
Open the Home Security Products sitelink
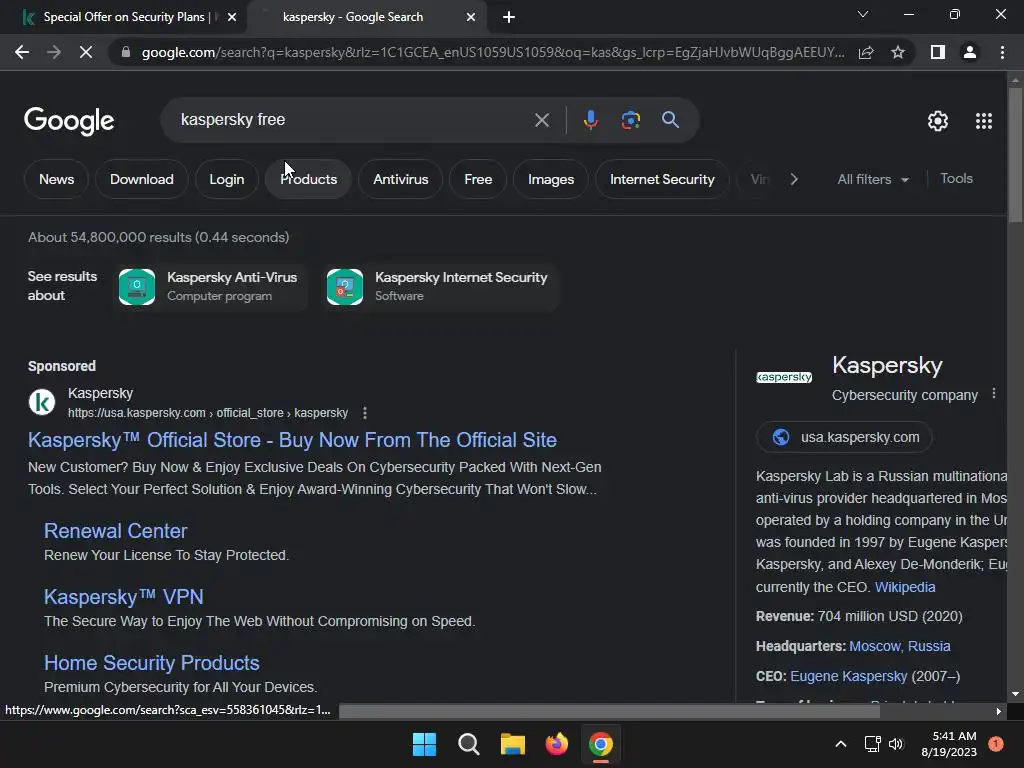152,663
